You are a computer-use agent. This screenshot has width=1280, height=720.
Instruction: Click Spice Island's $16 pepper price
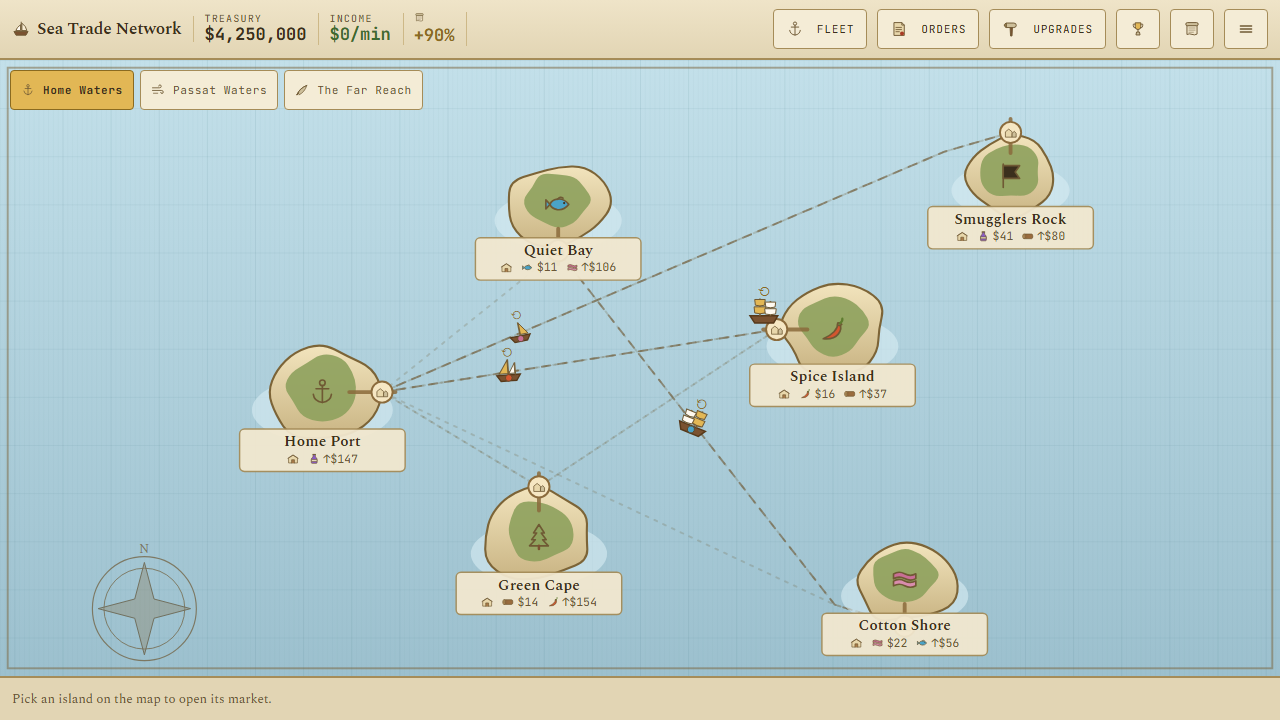tap(825, 395)
